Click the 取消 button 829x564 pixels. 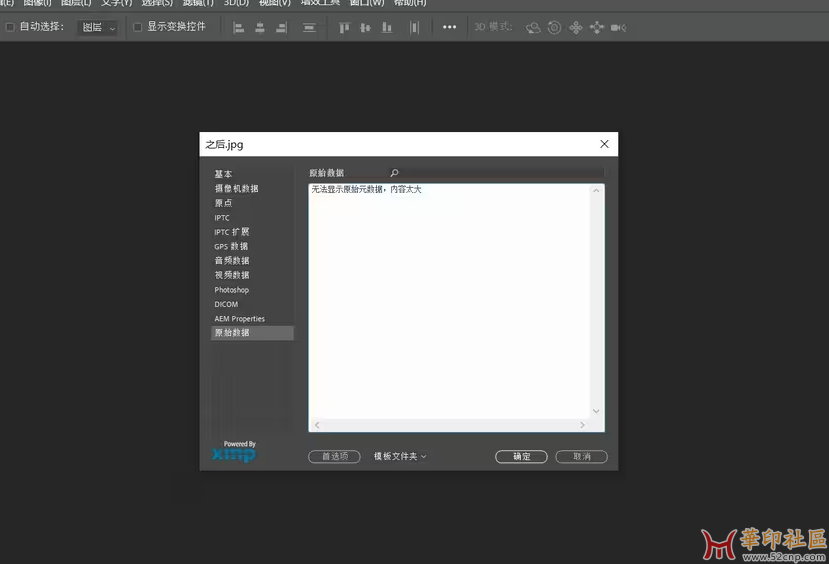coord(582,457)
